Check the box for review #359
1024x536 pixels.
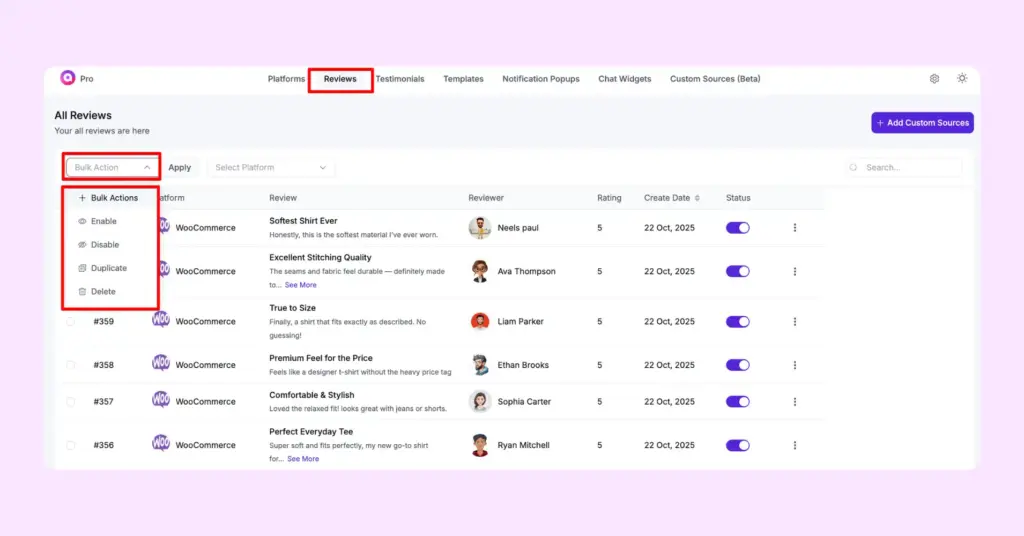(71, 322)
